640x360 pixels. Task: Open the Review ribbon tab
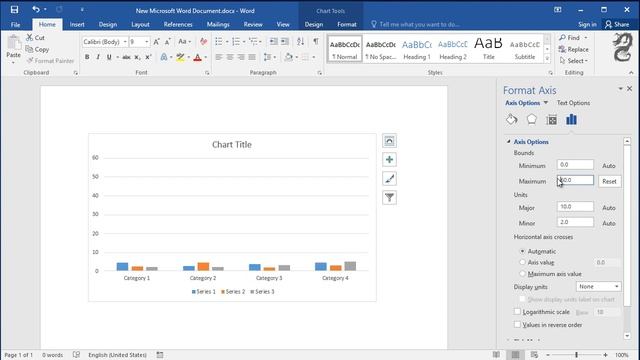[253, 24]
